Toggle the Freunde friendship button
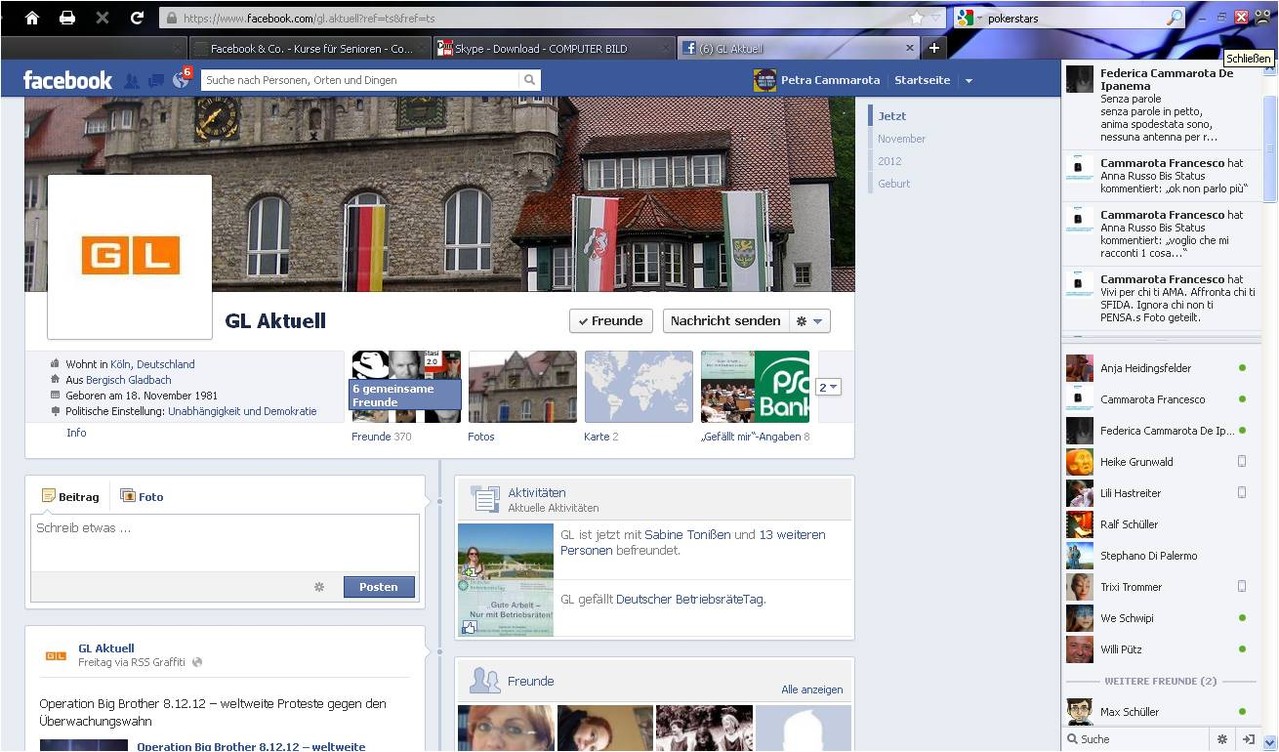The width and height of the screenshot is (1279, 752). [610, 321]
